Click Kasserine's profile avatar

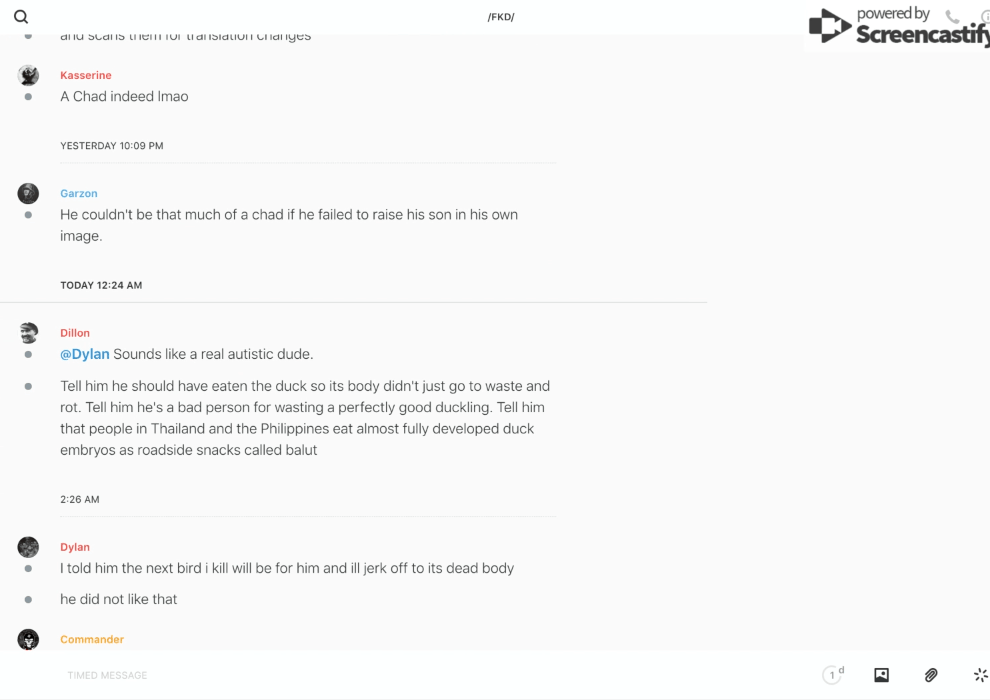click(x=28, y=75)
